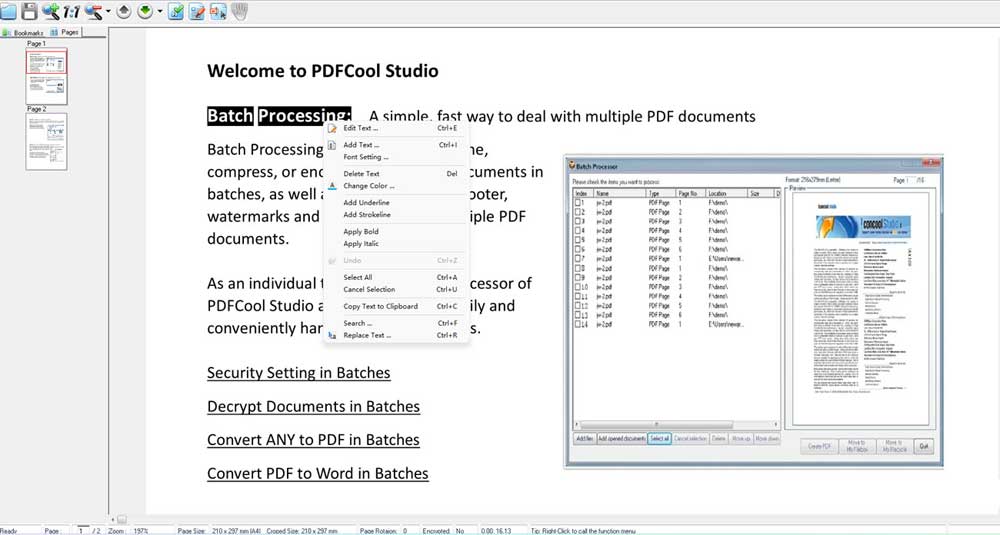Select the hand pan tool
The image size is (1000, 535).
(239, 11)
